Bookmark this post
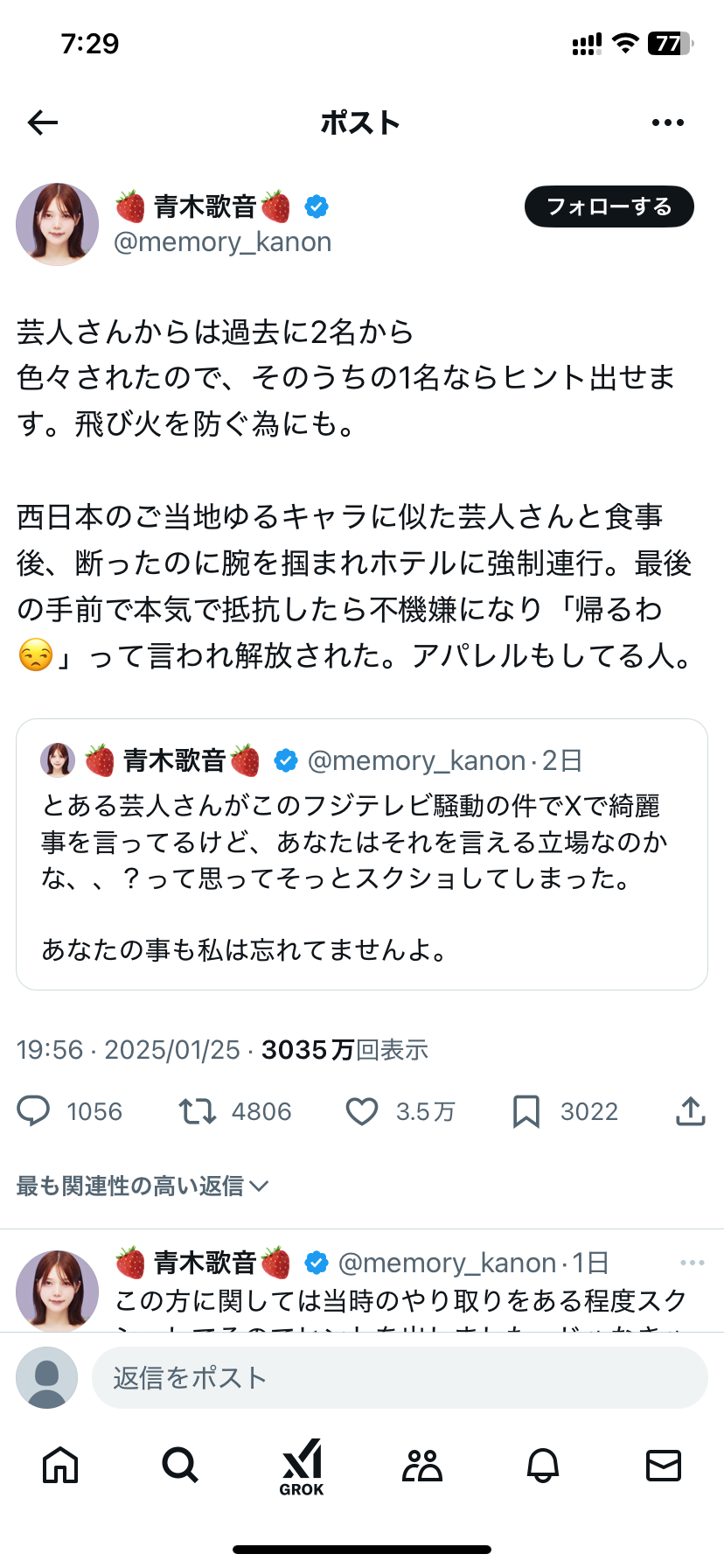This screenshot has height=1568, width=724. click(x=526, y=1111)
